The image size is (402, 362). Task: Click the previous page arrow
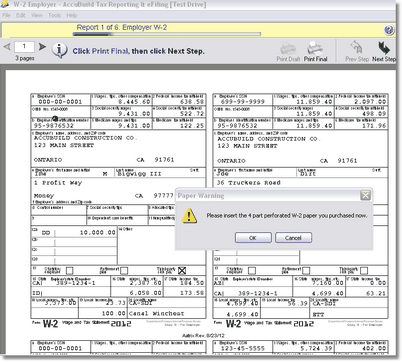[x=7, y=47]
